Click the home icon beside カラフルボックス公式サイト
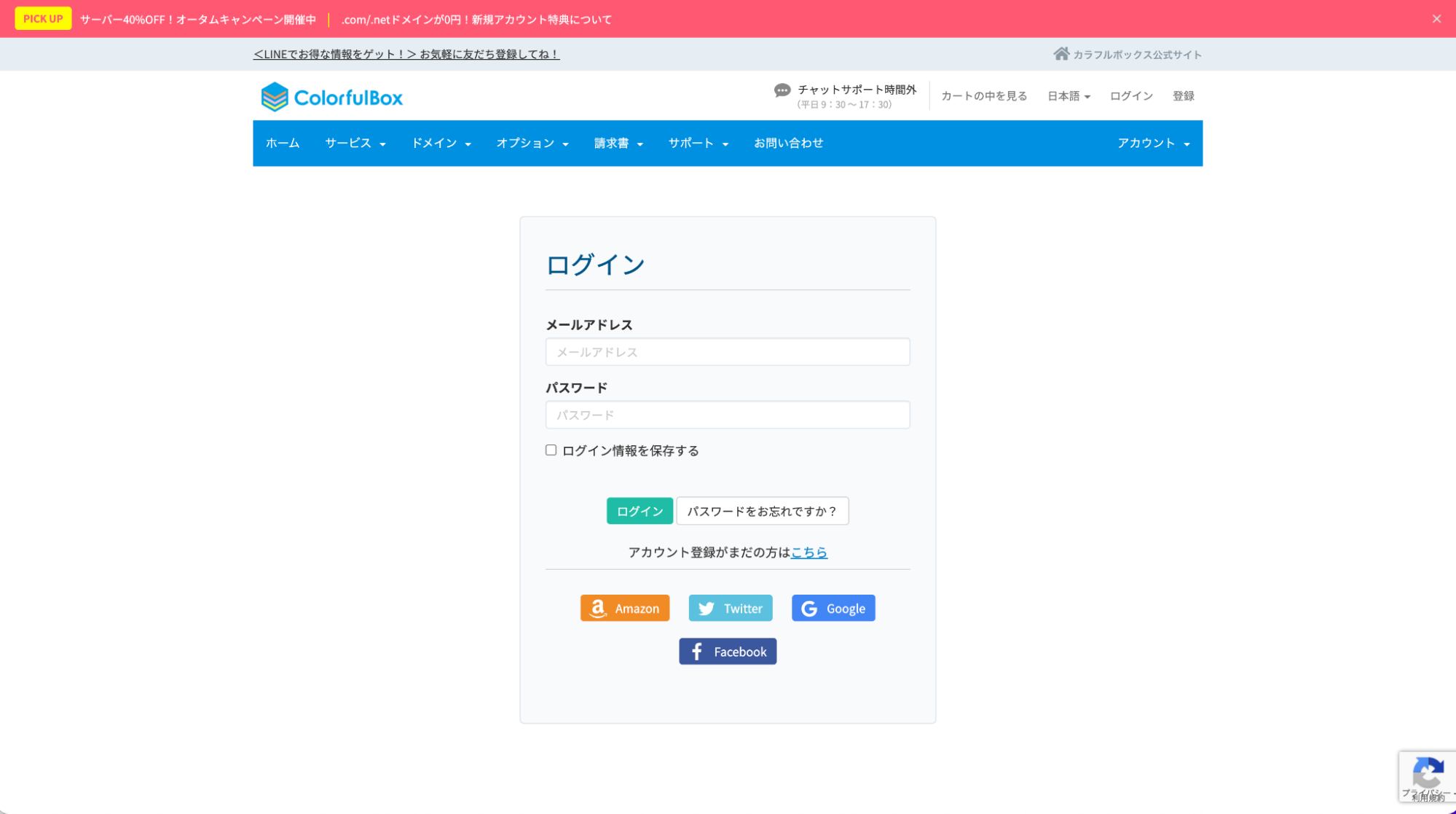1456x814 pixels. tap(1061, 54)
